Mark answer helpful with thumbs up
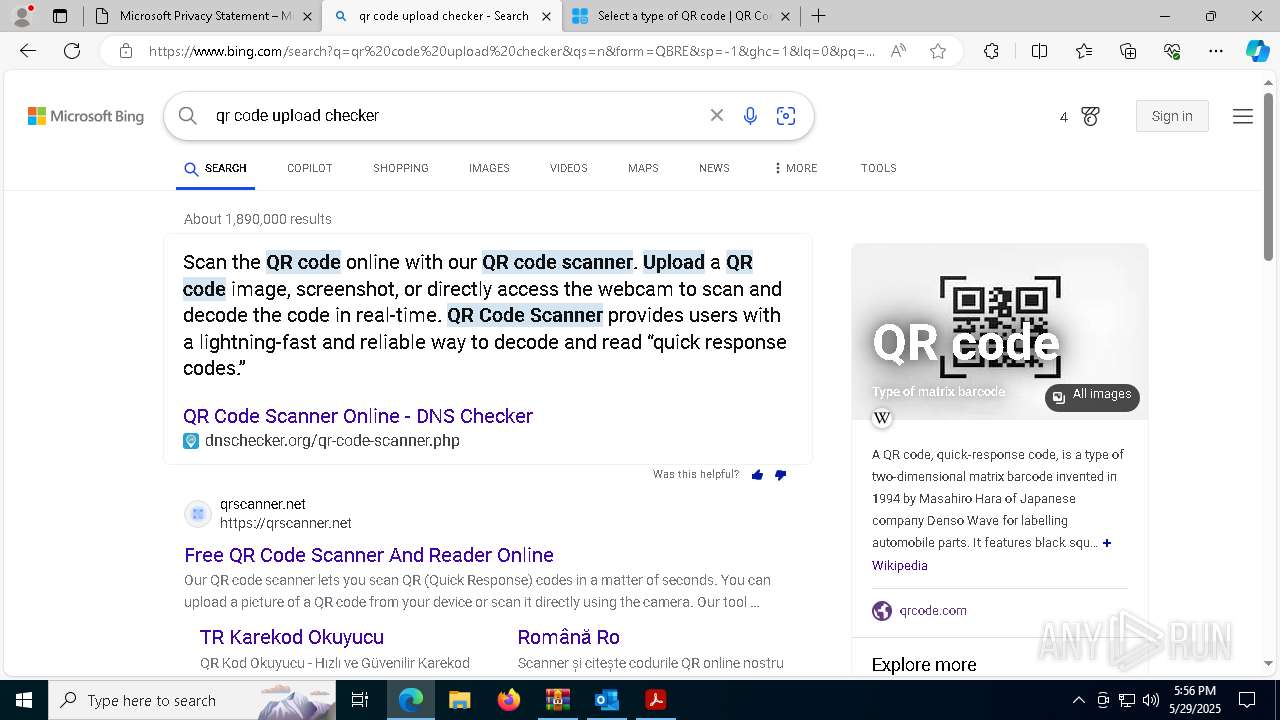The image size is (1280, 720). (757, 475)
